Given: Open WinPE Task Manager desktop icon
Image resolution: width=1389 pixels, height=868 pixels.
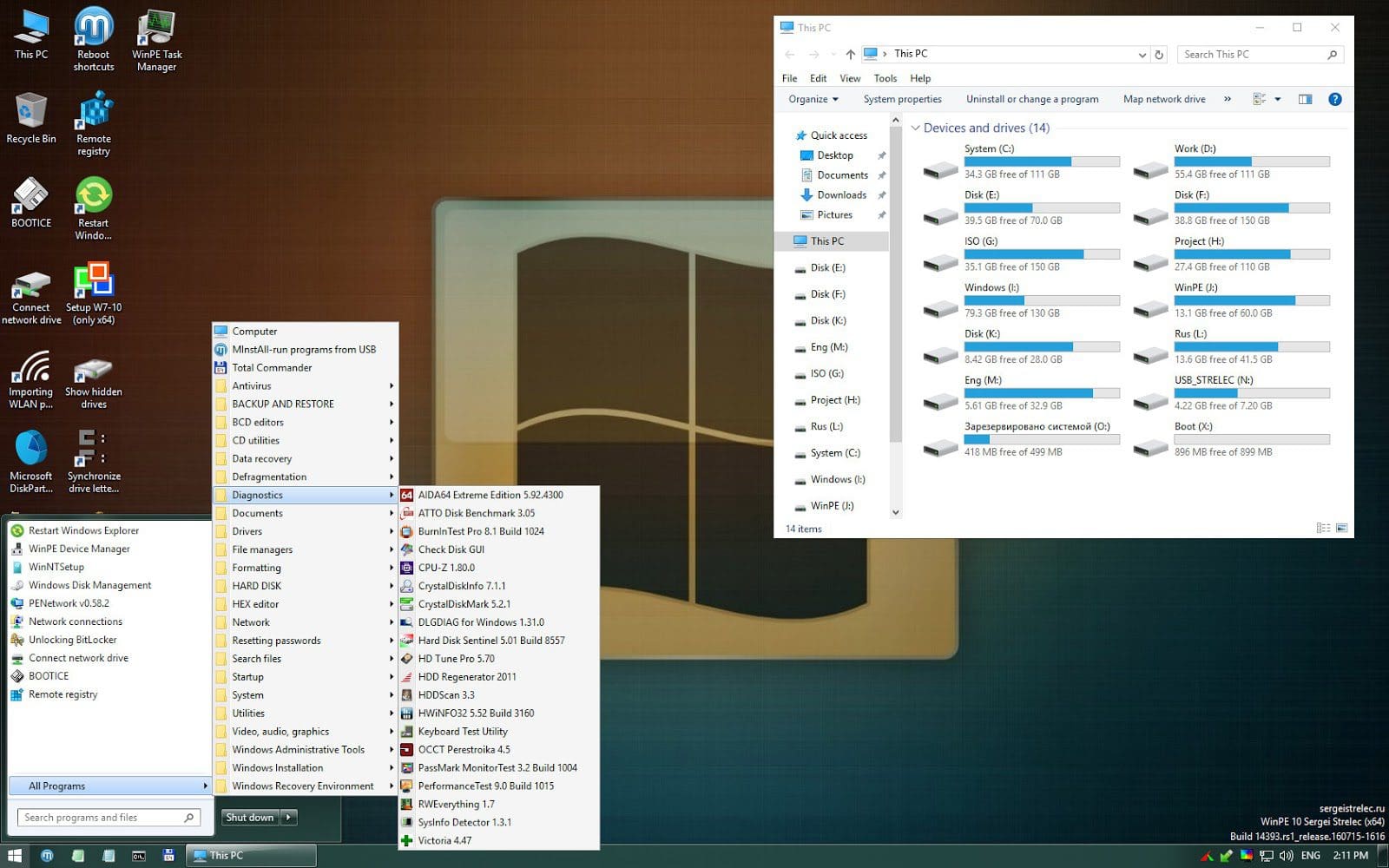Looking at the screenshot, I should tap(156, 39).
